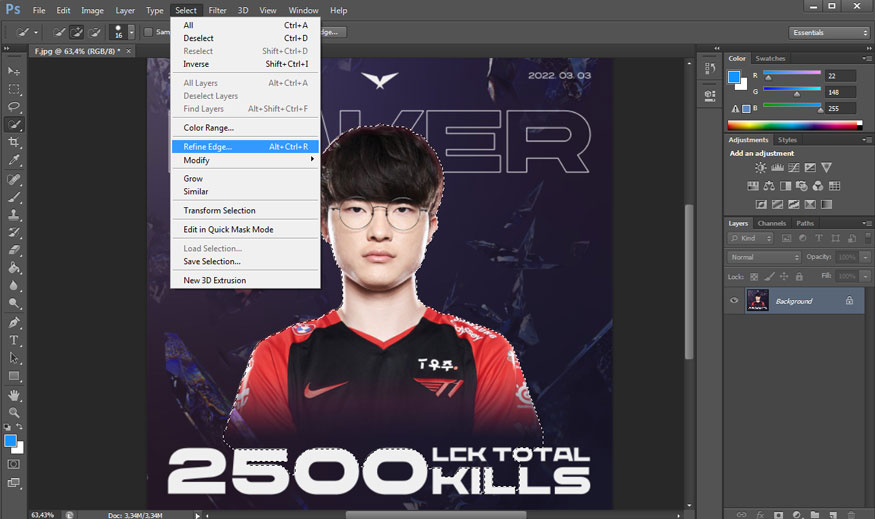Hide the Background layer with eye icon
This screenshot has width=875, height=519.
pyautogui.click(x=734, y=301)
